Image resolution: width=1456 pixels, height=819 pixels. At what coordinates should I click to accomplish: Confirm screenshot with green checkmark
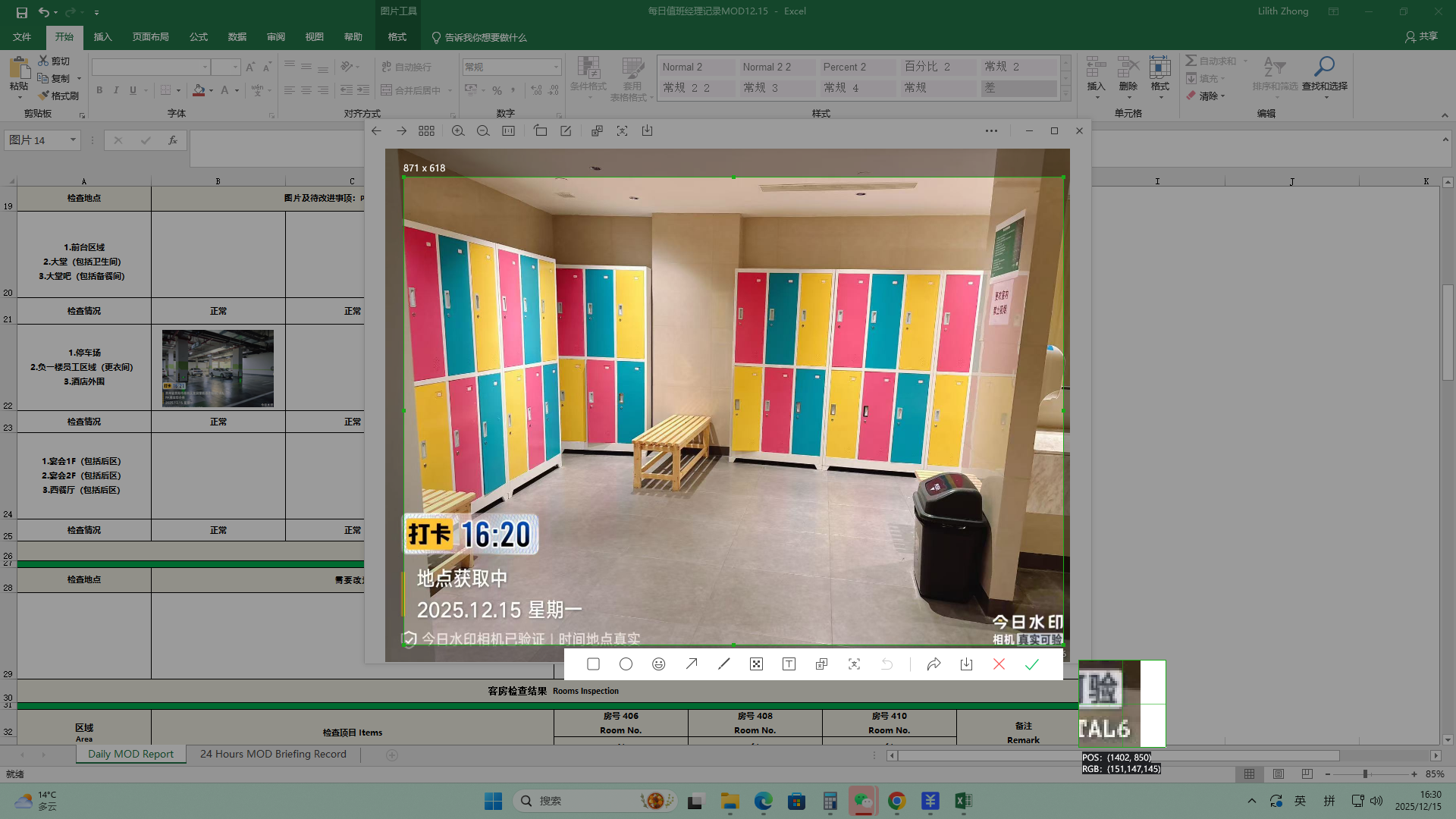tap(1031, 664)
